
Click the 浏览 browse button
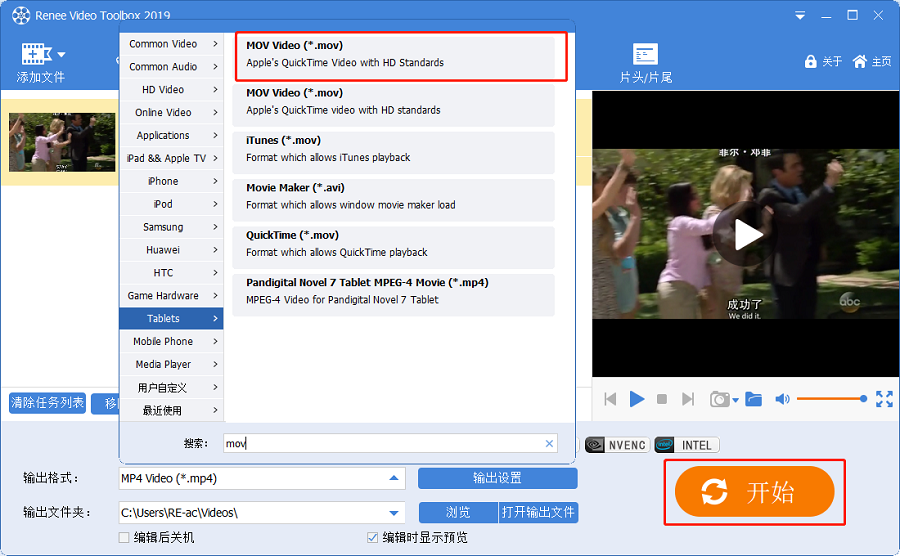[458, 512]
